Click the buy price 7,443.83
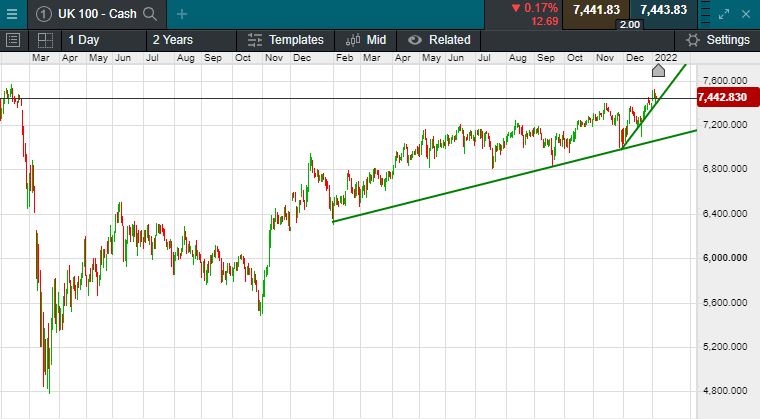The height and width of the screenshot is (419, 760). pos(663,10)
